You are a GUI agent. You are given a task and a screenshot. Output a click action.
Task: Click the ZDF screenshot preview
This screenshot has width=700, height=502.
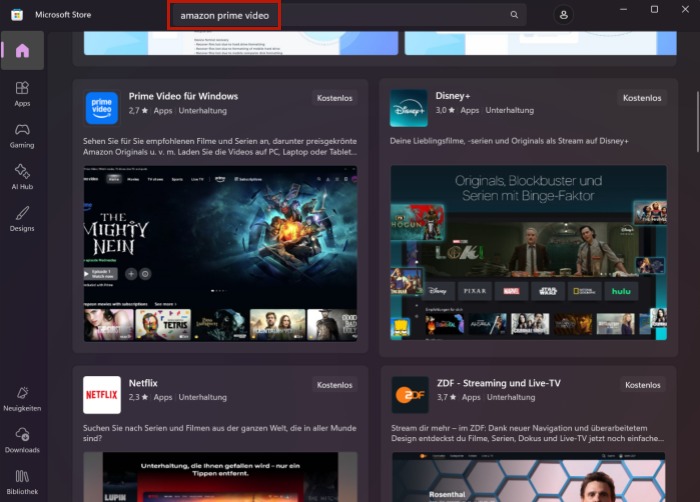529,477
